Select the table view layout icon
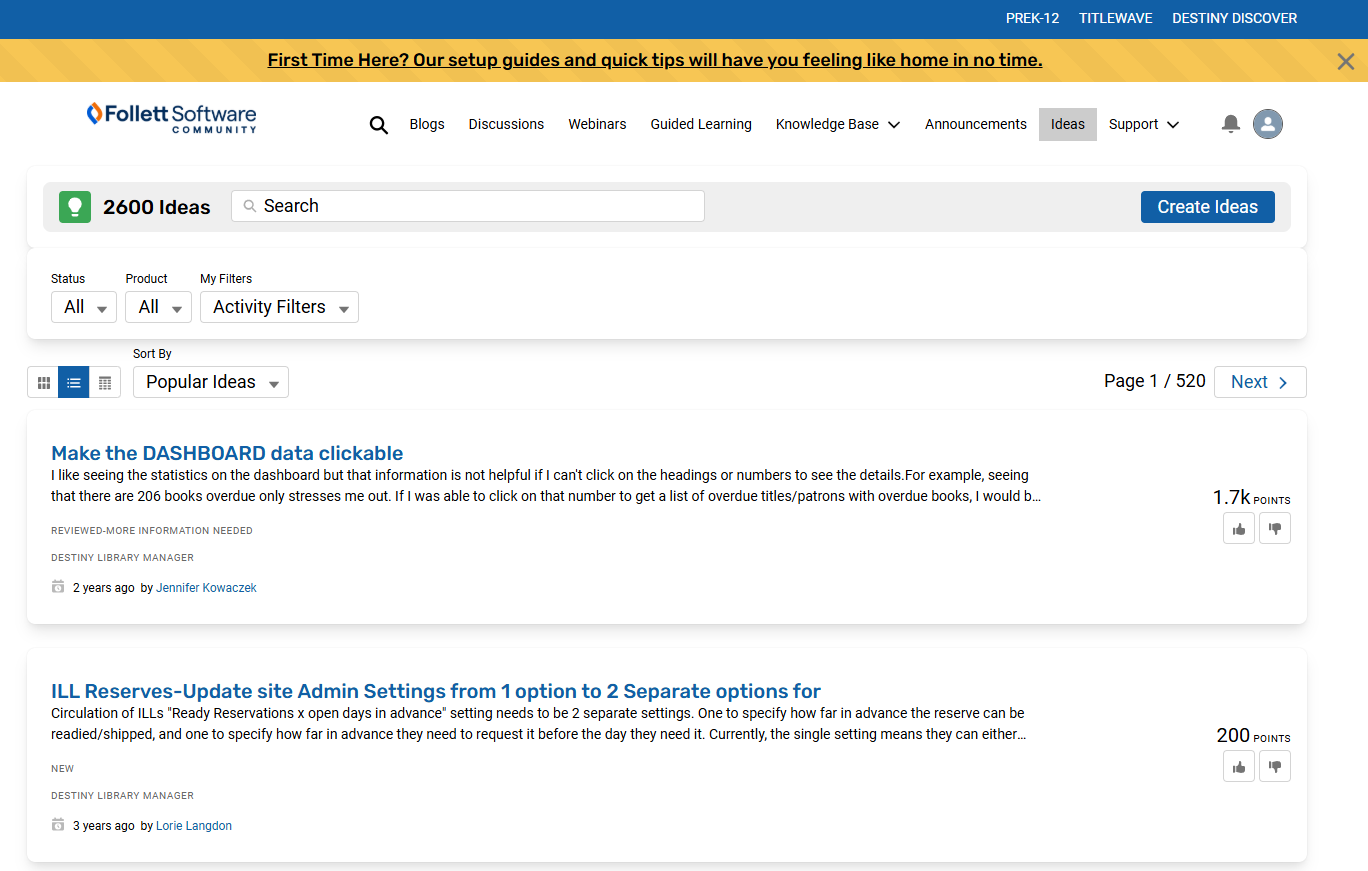Image resolution: width=1368 pixels, height=871 pixels. coord(104,382)
